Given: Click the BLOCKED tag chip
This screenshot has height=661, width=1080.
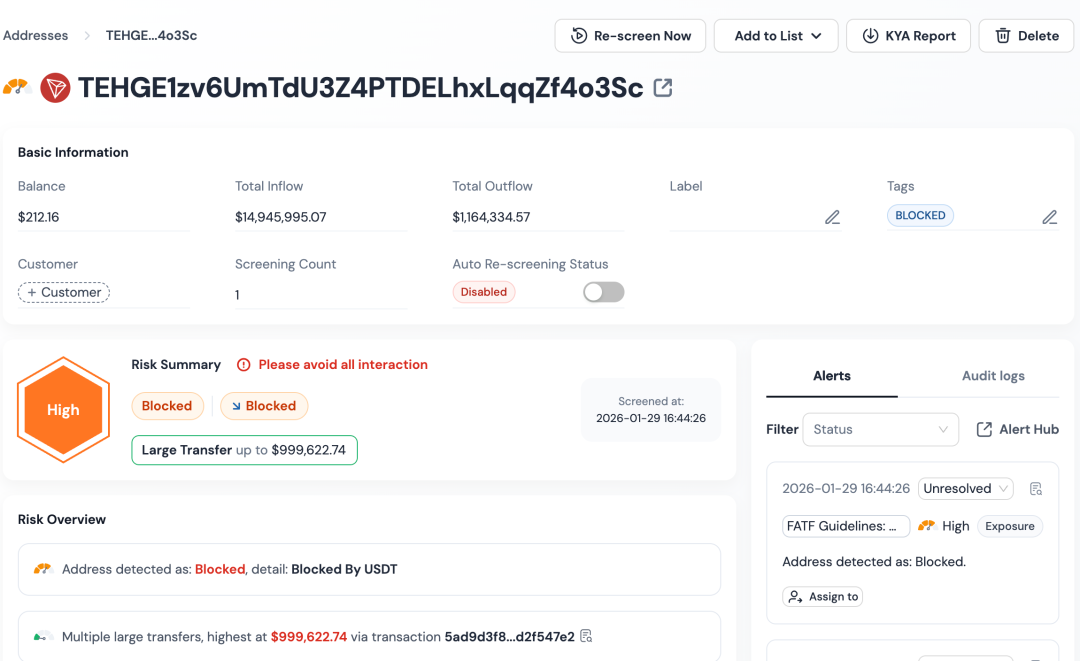Looking at the screenshot, I should click(x=920, y=215).
